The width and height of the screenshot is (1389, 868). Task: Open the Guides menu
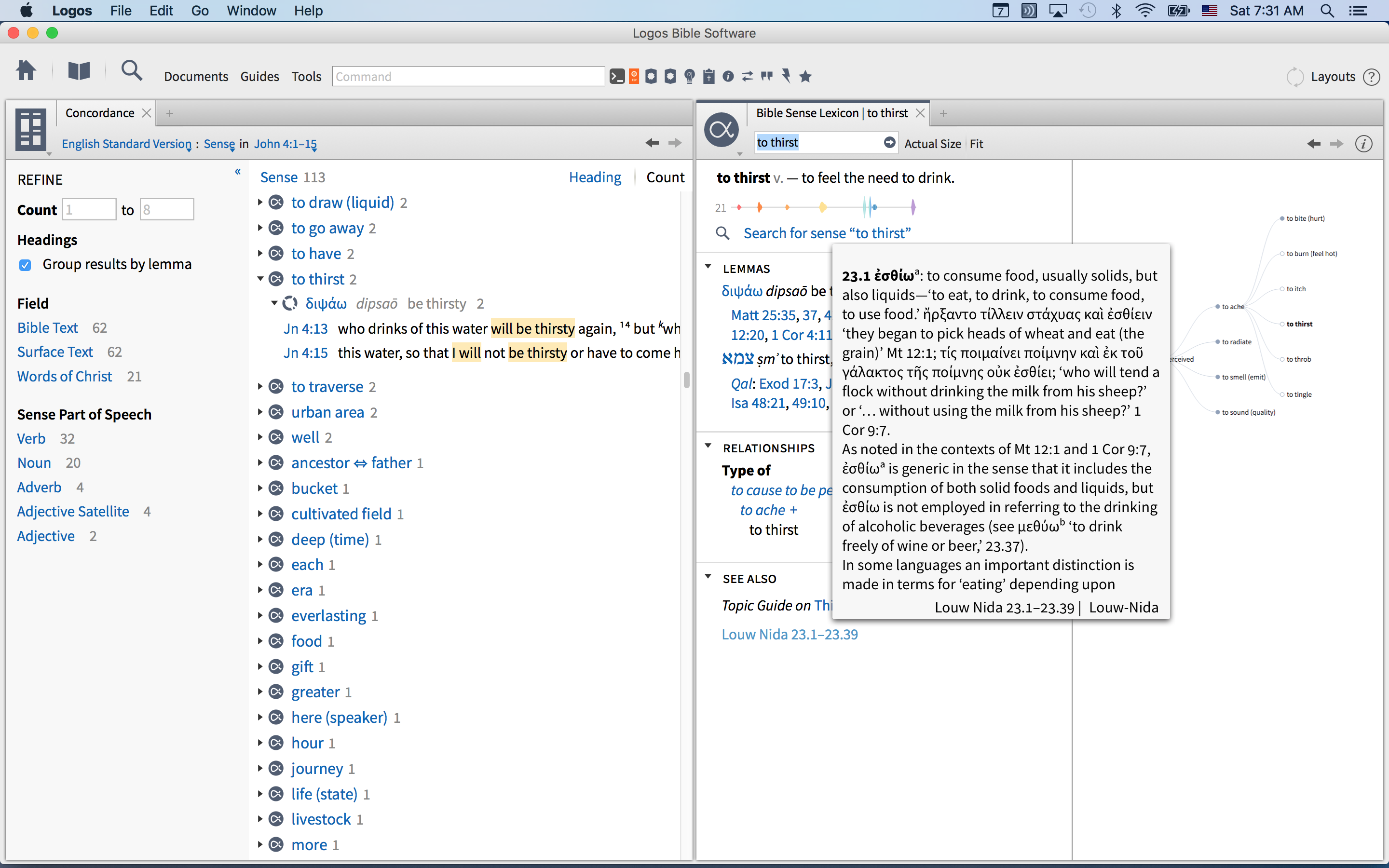point(259,76)
